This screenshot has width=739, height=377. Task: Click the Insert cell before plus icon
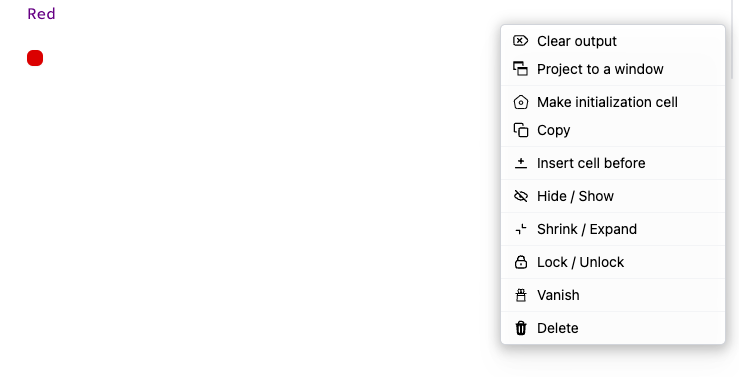click(x=520, y=163)
